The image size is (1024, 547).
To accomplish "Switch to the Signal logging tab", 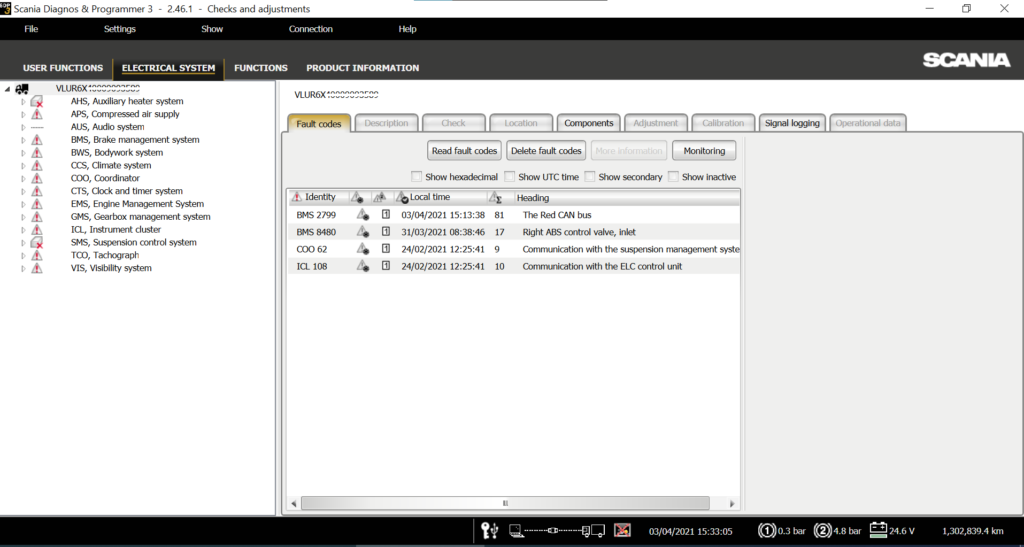I will point(792,123).
